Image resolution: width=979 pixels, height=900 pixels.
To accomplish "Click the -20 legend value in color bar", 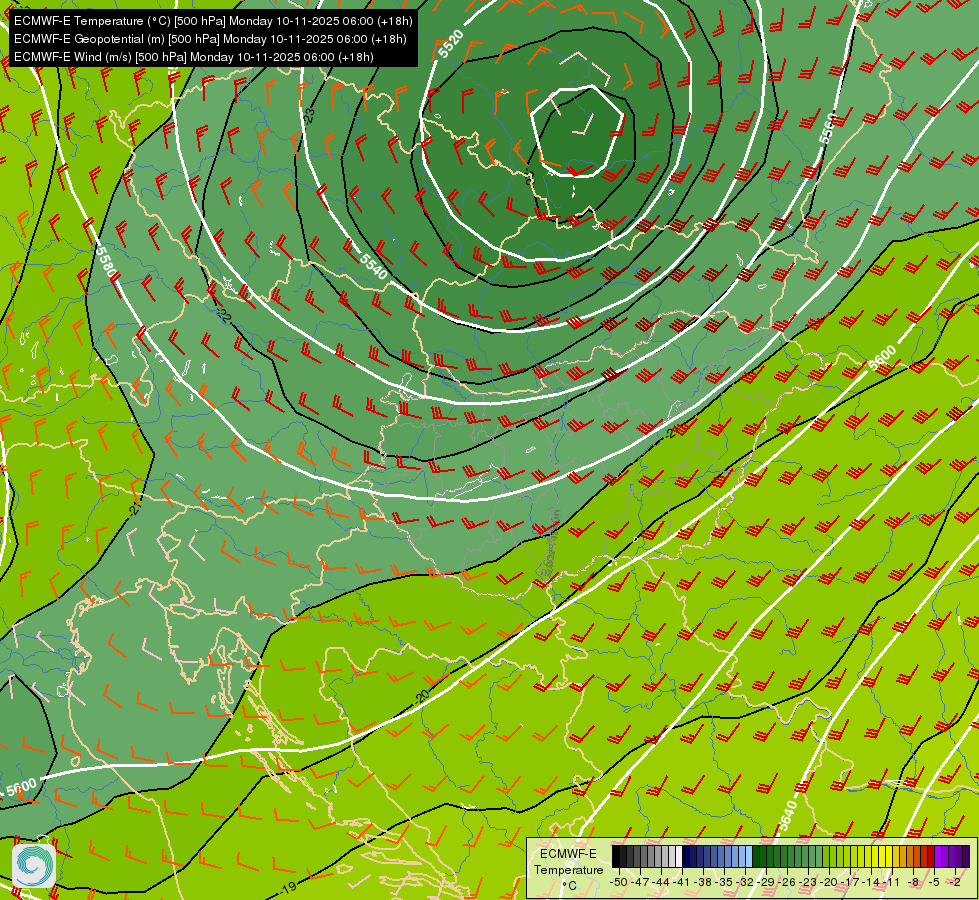I will click(x=829, y=883).
